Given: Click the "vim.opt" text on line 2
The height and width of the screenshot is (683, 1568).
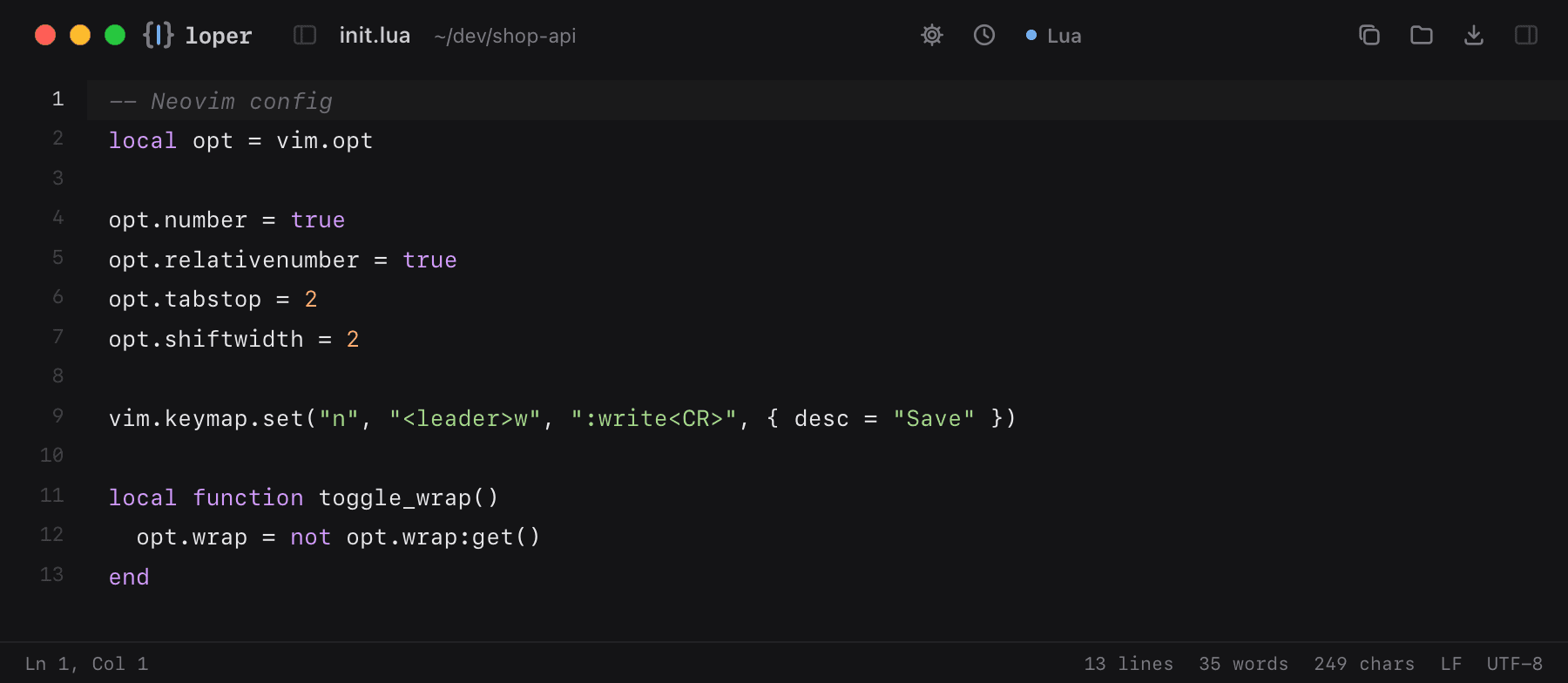Looking at the screenshot, I should (x=325, y=140).
